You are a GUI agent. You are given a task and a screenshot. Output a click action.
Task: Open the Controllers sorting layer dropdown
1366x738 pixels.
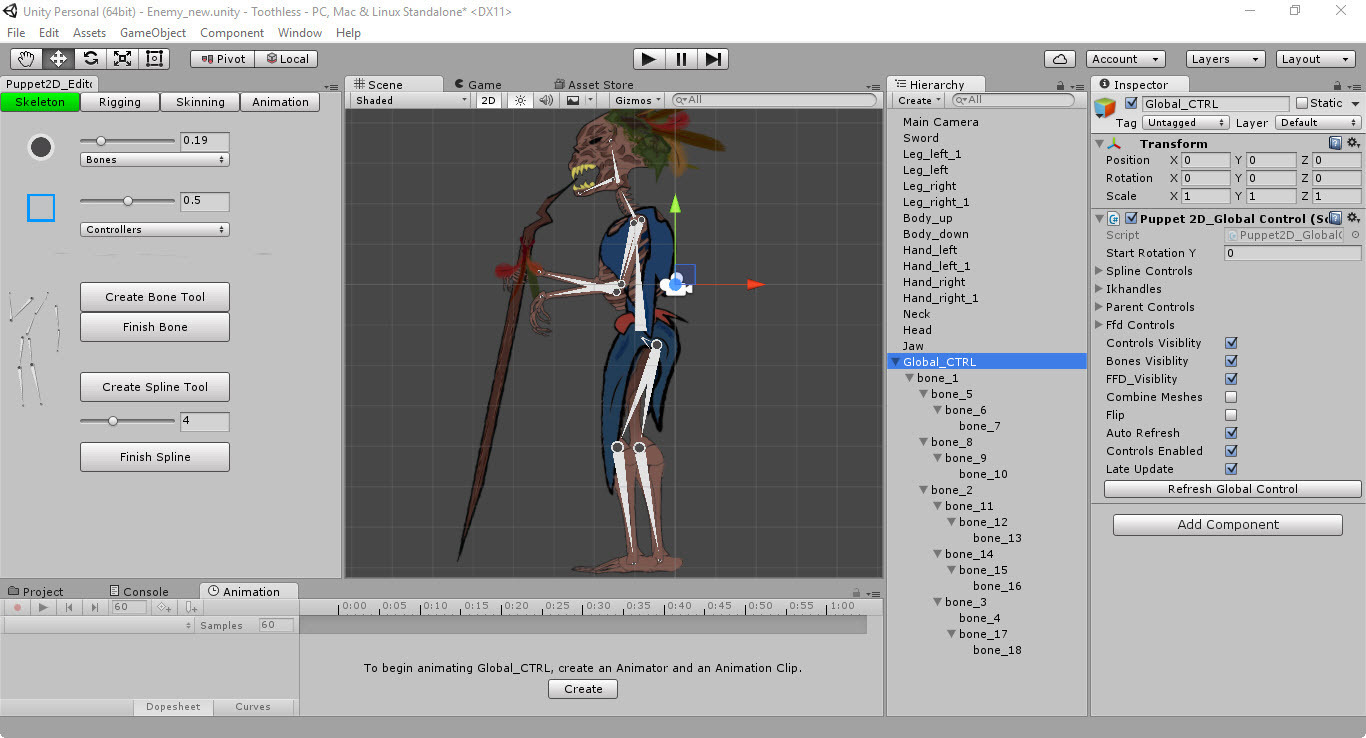[155, 230]
